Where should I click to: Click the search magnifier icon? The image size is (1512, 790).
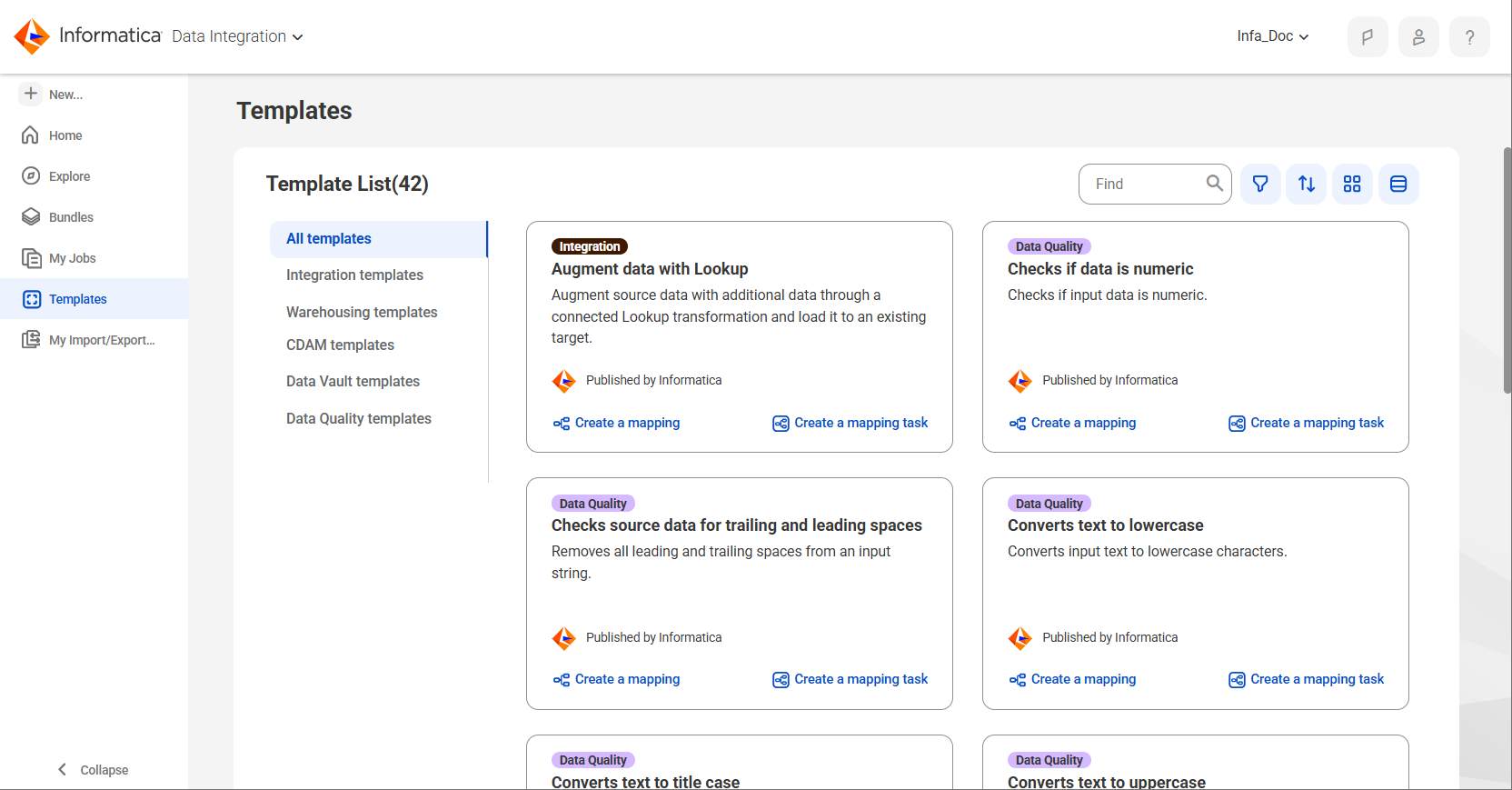[1214, 184]
